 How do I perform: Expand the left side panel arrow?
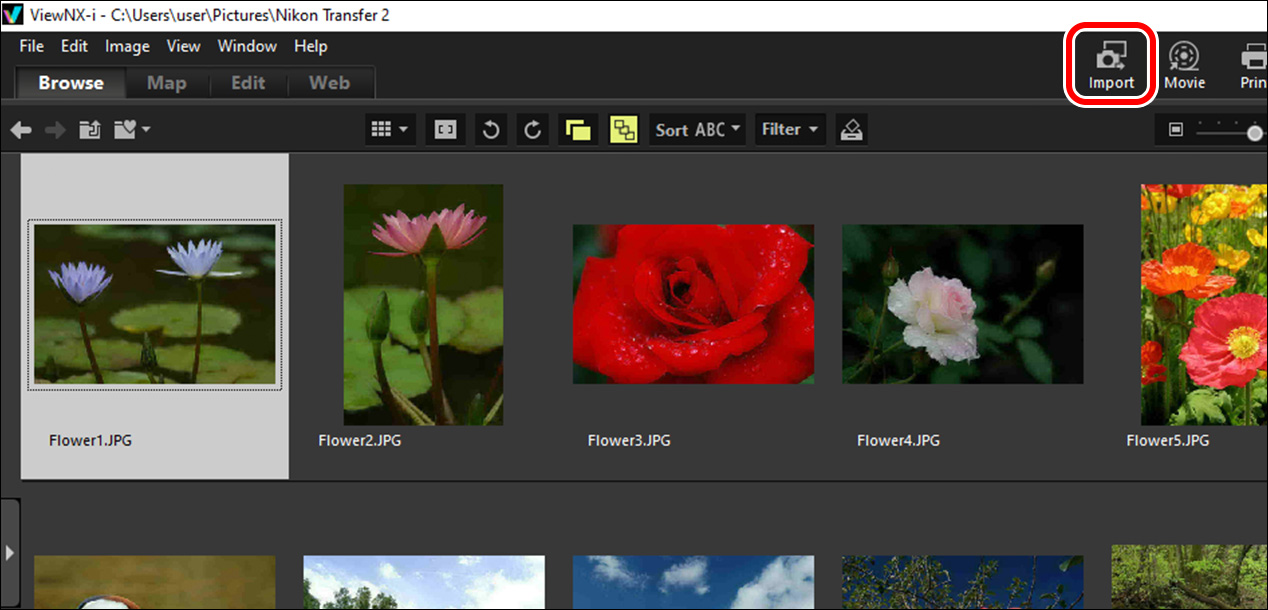click(x=10, y=552)
